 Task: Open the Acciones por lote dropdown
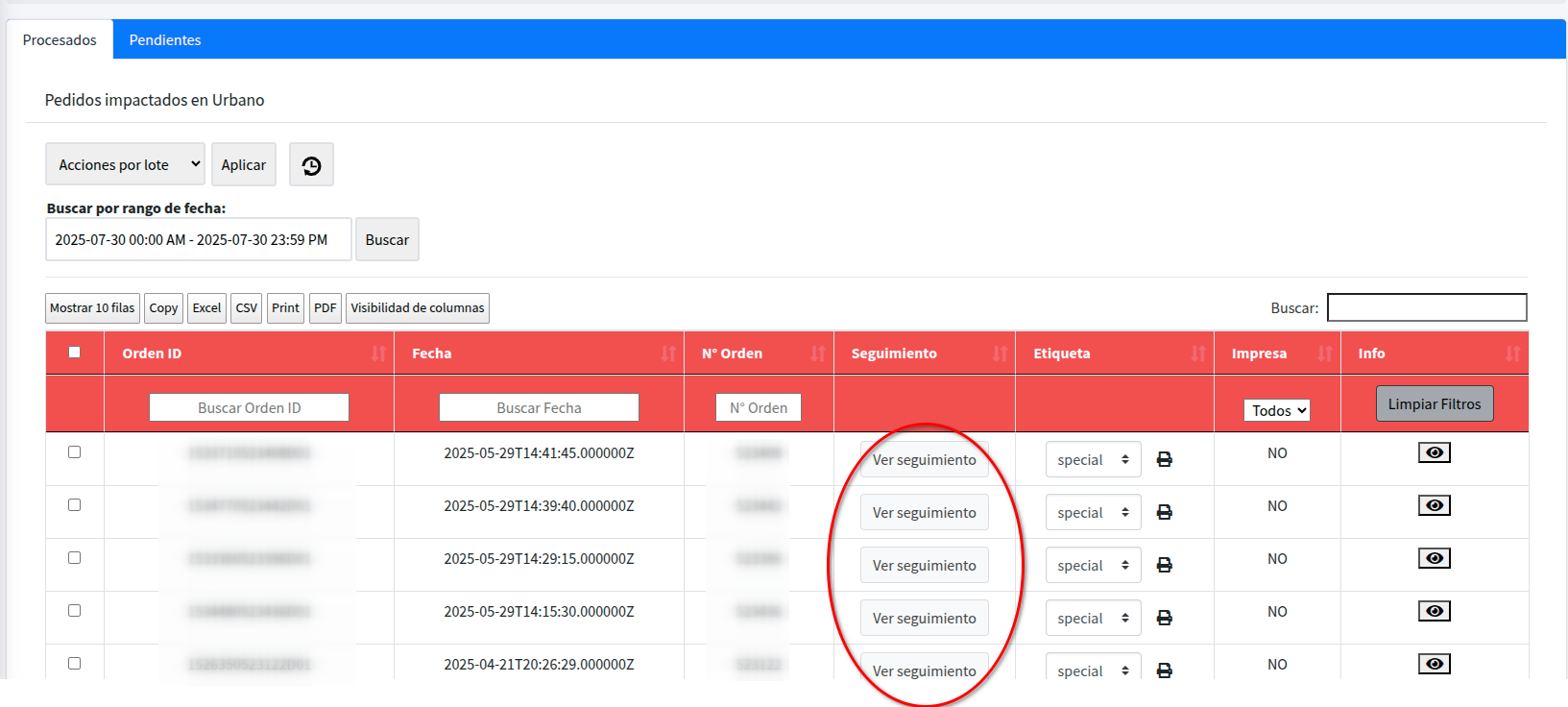pyautogui.click(x=125, y=165)
